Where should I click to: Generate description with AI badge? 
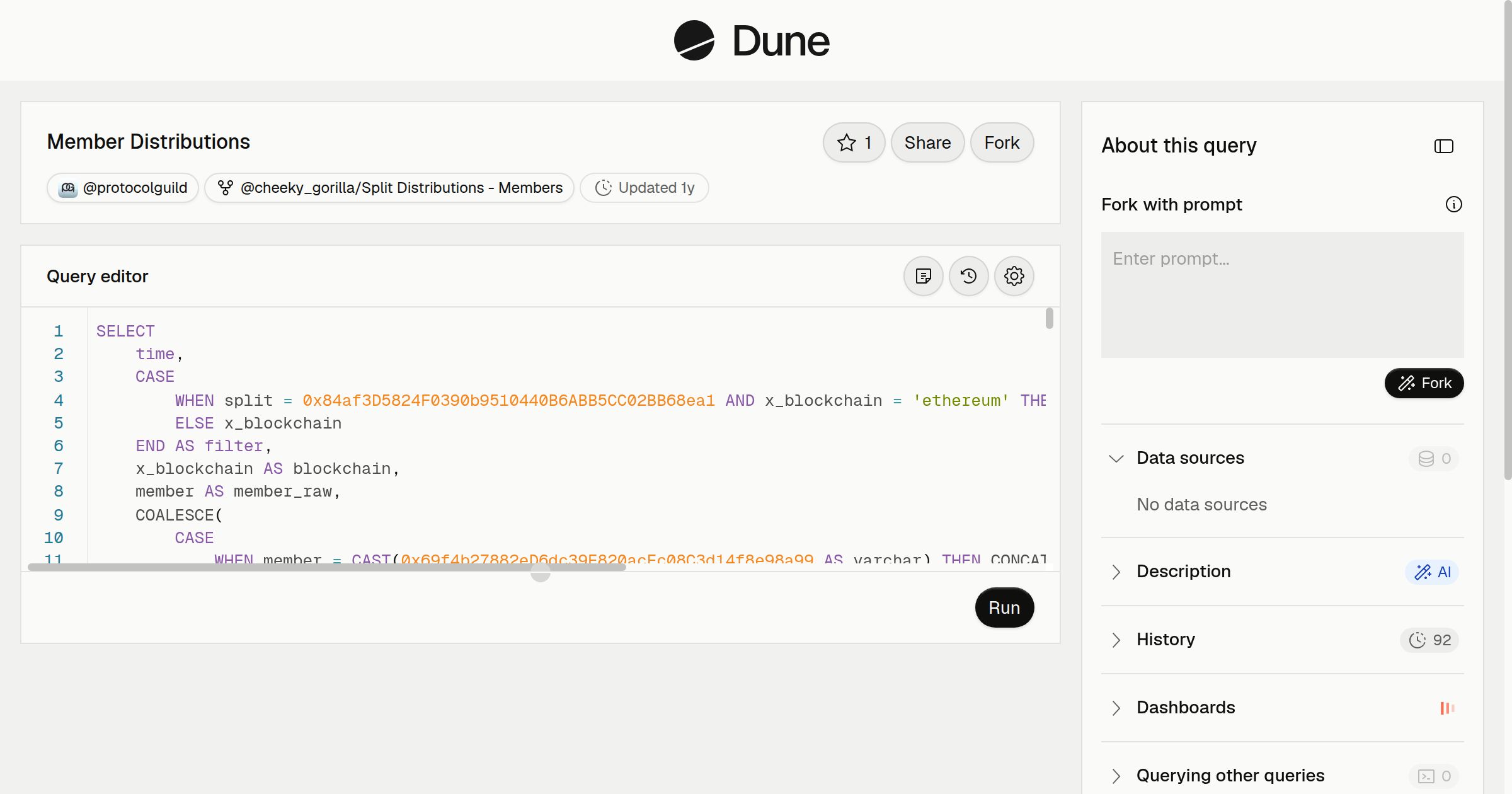pos(1432,572)
